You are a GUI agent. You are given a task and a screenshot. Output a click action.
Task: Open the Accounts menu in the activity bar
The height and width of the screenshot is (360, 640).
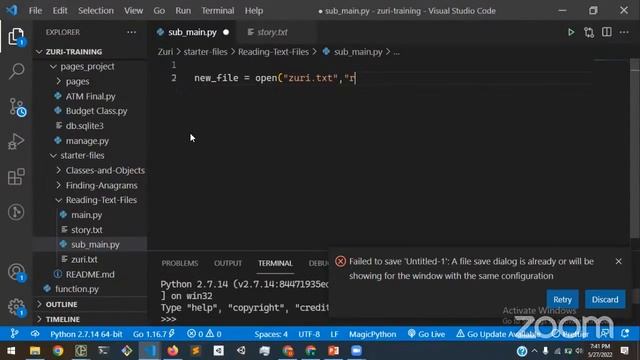17,272
